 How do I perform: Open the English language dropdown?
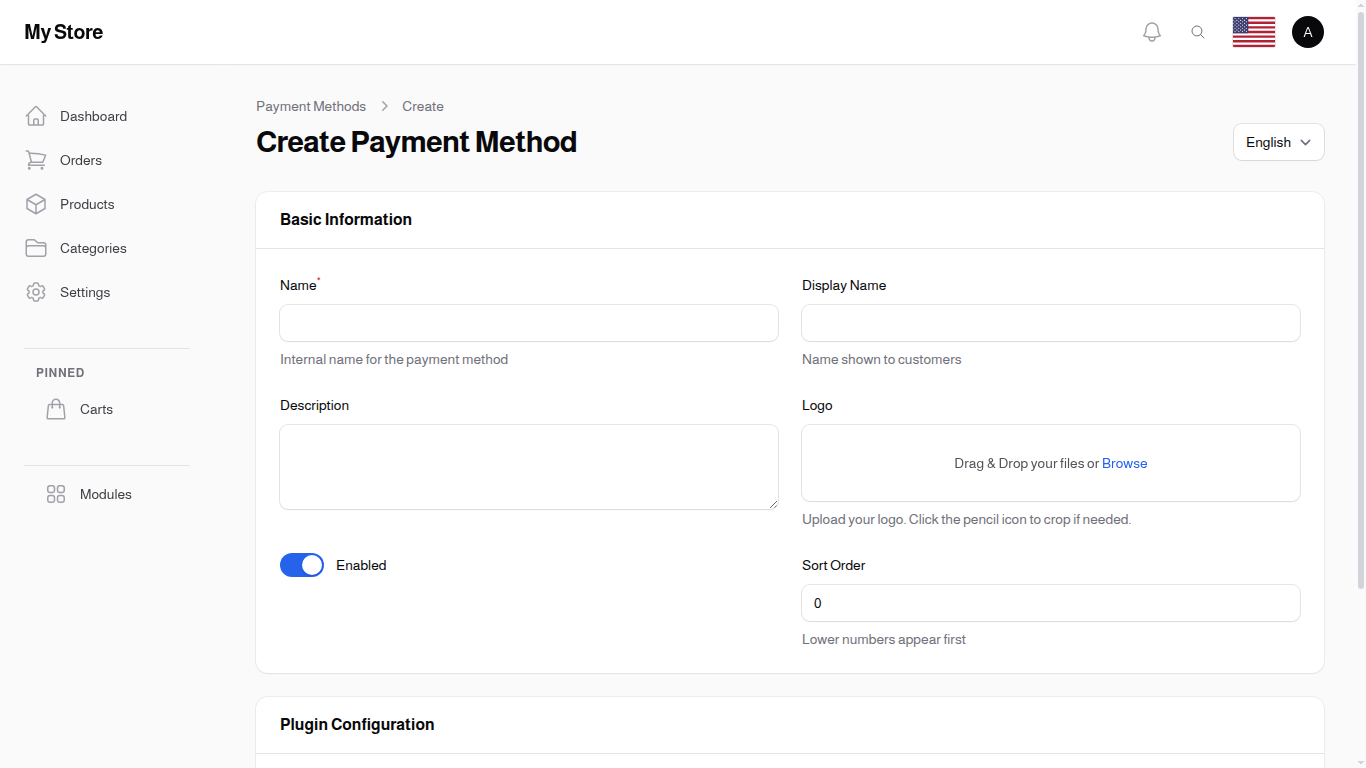pos(1278,142)
